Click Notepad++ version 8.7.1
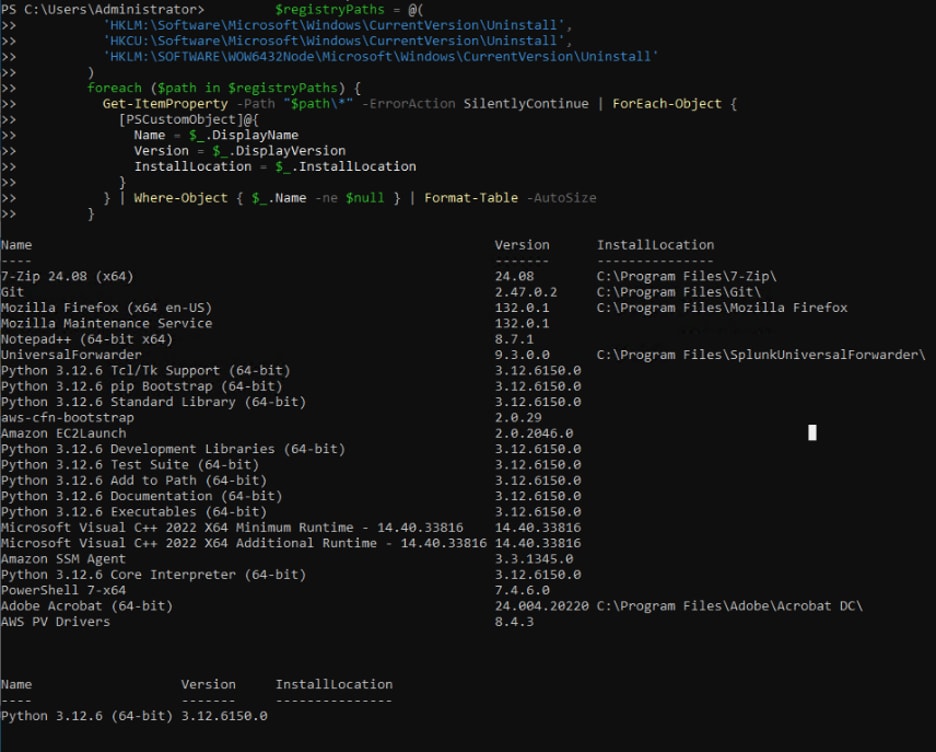The width and height of the screenshot is (936, 752). pos(515,339)
